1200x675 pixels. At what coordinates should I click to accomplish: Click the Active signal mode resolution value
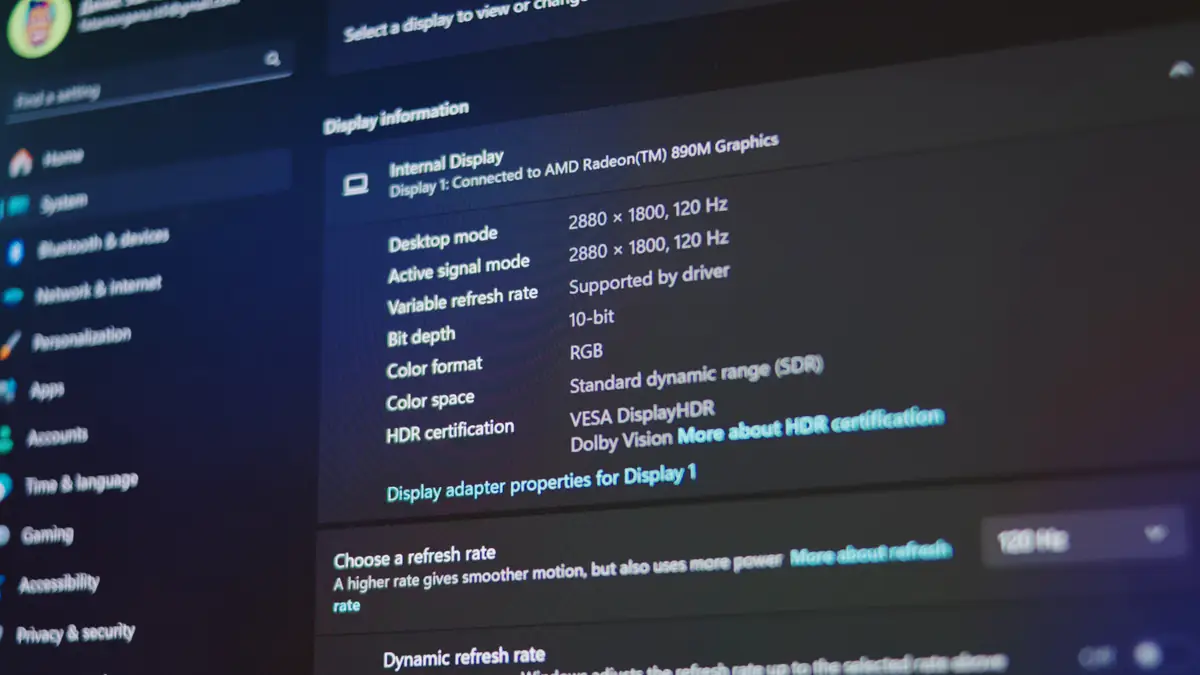[648, 248]
